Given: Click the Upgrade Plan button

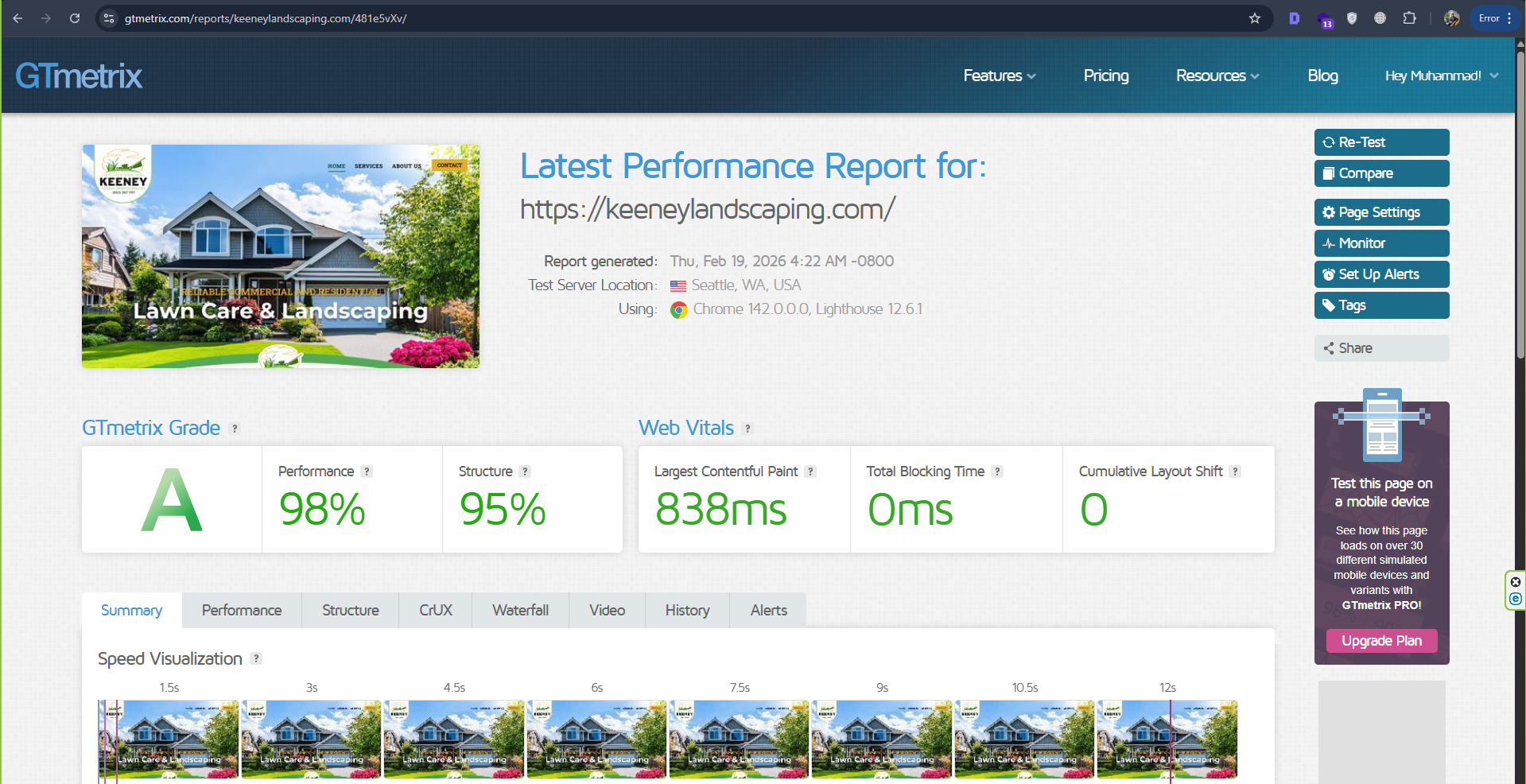Looking at the screenshot, I should [x=1381, y=641].
